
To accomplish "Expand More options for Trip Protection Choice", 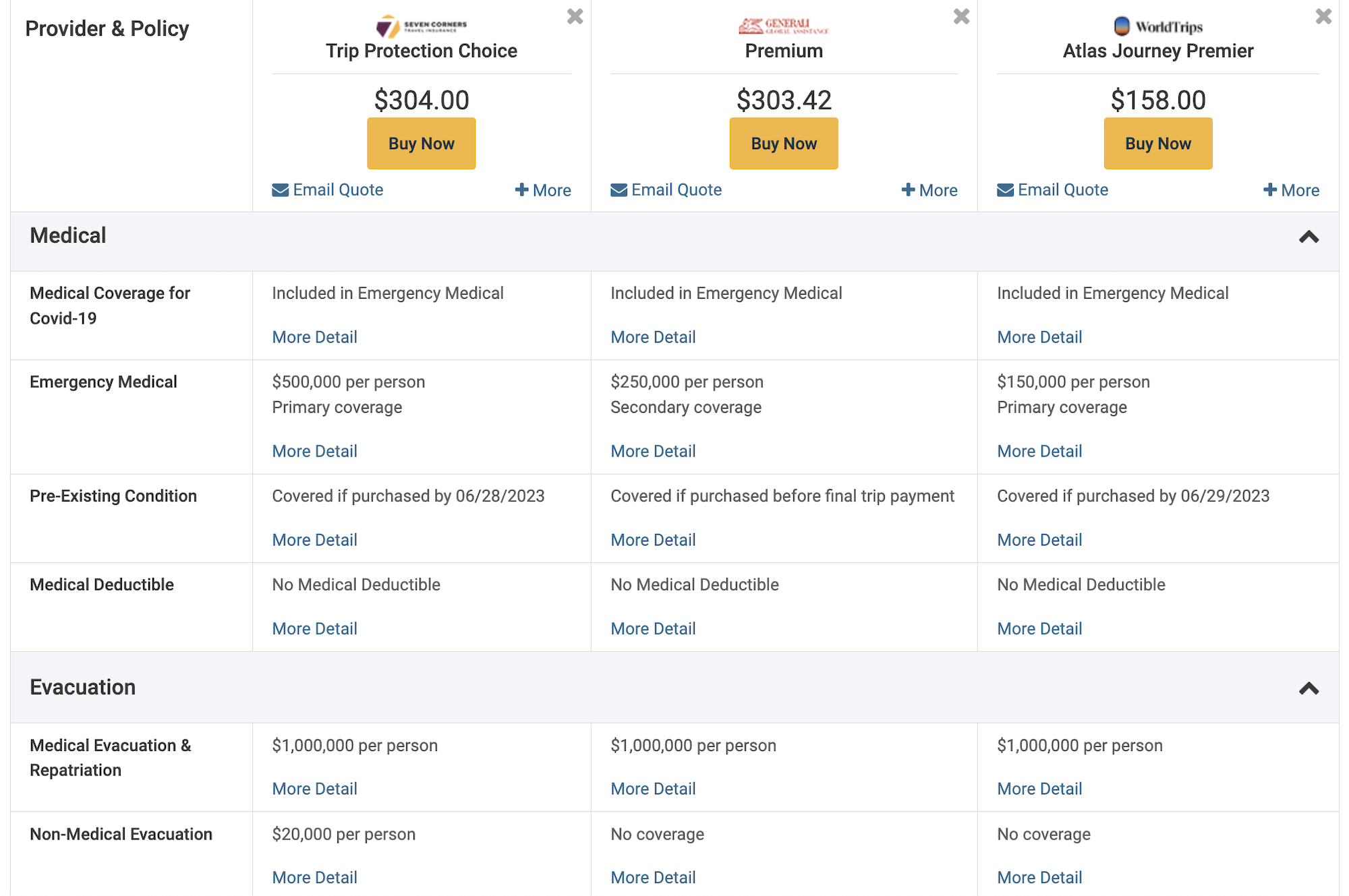I will pos(543,189).
